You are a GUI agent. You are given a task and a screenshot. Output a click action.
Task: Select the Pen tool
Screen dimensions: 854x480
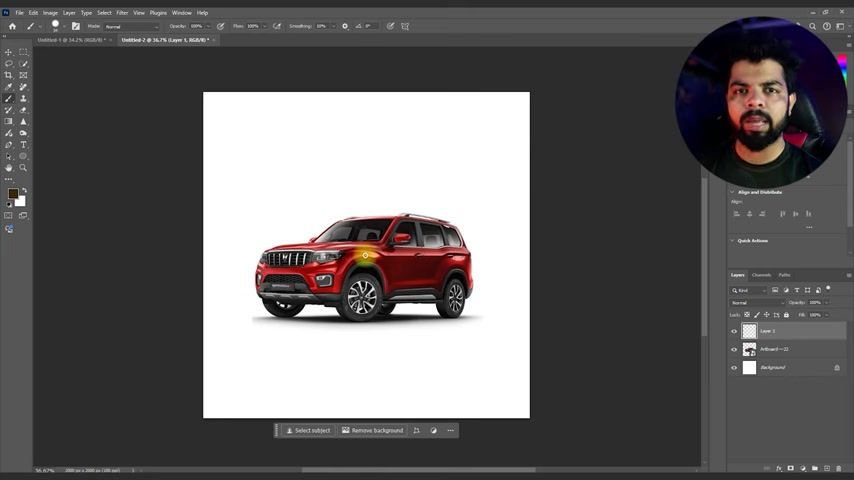tap(9, 145)
